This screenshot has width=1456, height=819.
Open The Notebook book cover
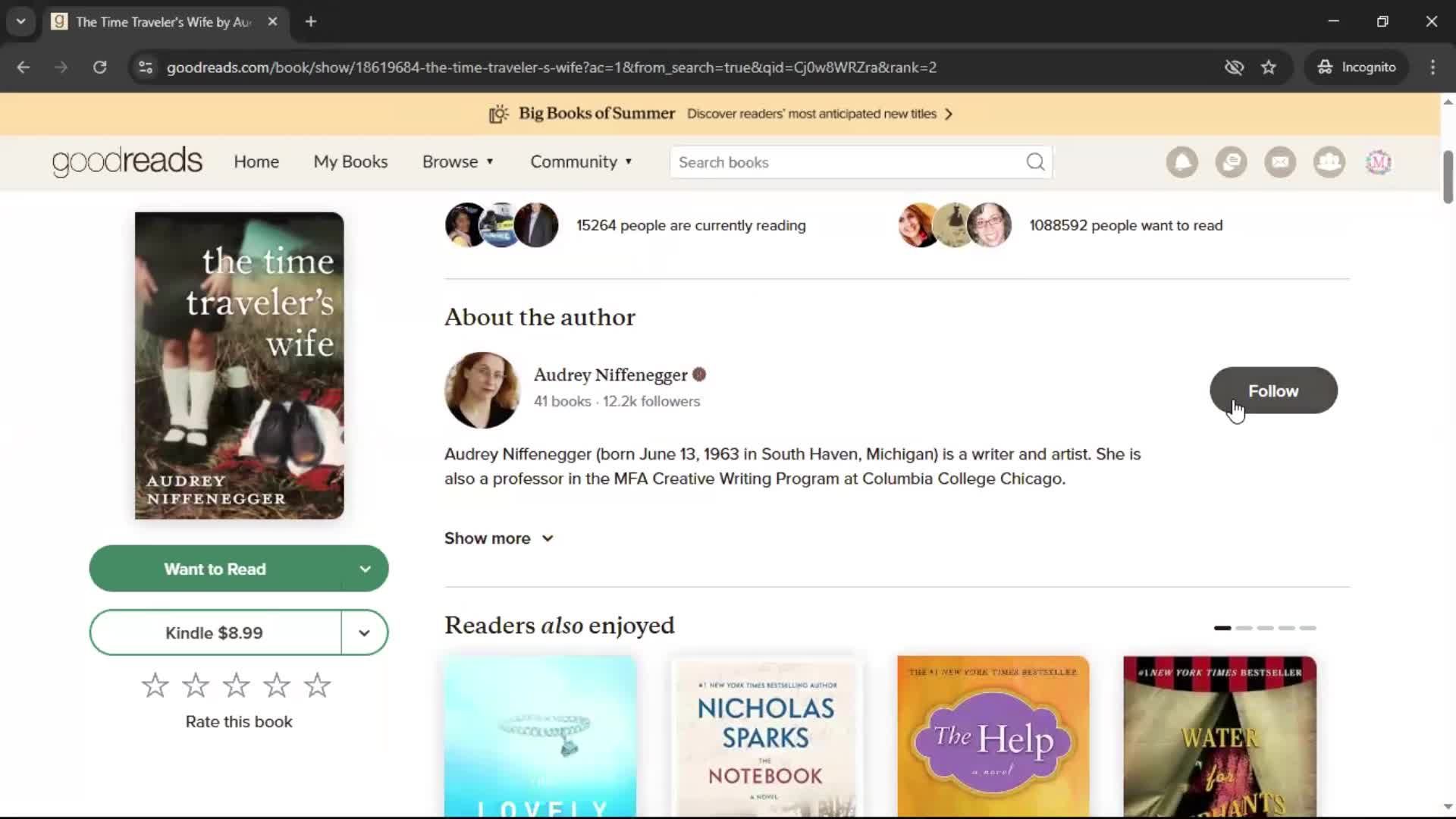tap(766, 736)
